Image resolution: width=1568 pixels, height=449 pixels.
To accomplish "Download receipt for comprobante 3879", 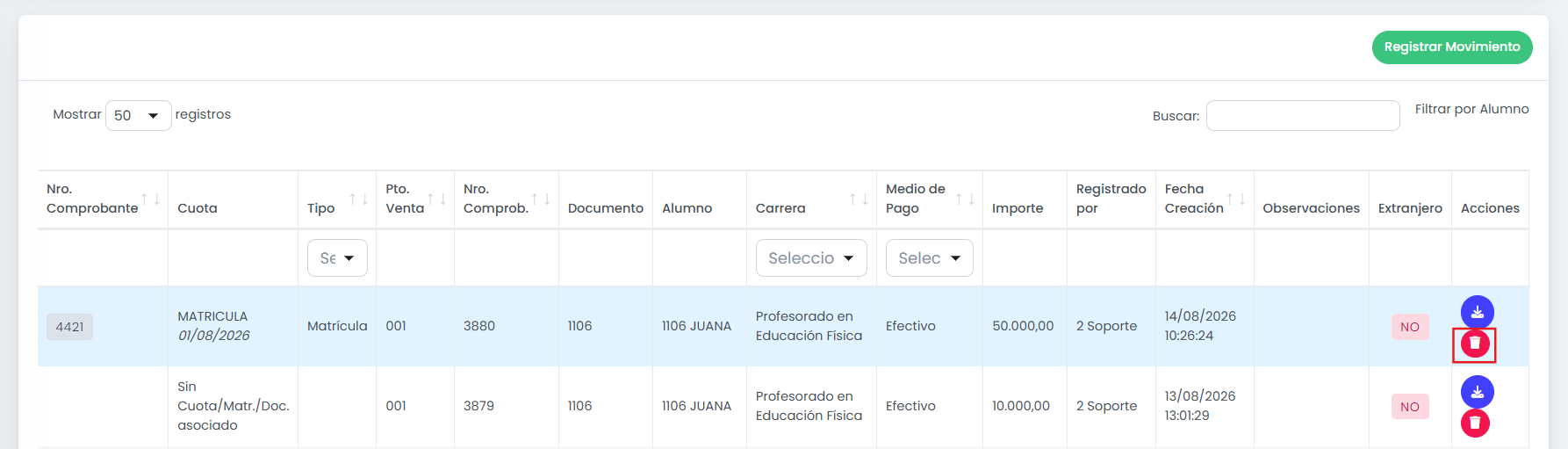I will pyautogui.click(x=1477, y=392).
